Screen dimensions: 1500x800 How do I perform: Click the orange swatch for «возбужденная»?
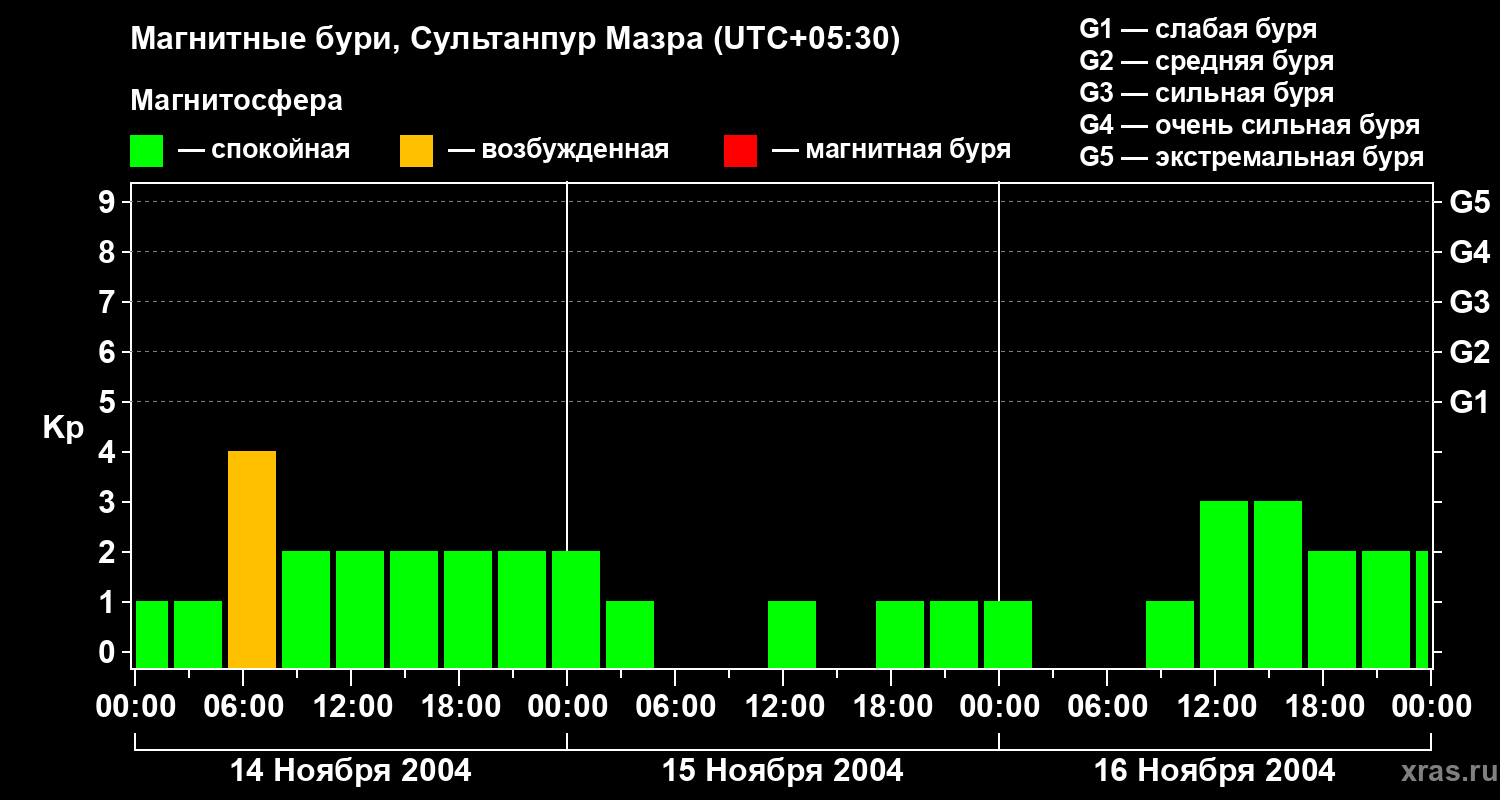[x=416, y=150]
